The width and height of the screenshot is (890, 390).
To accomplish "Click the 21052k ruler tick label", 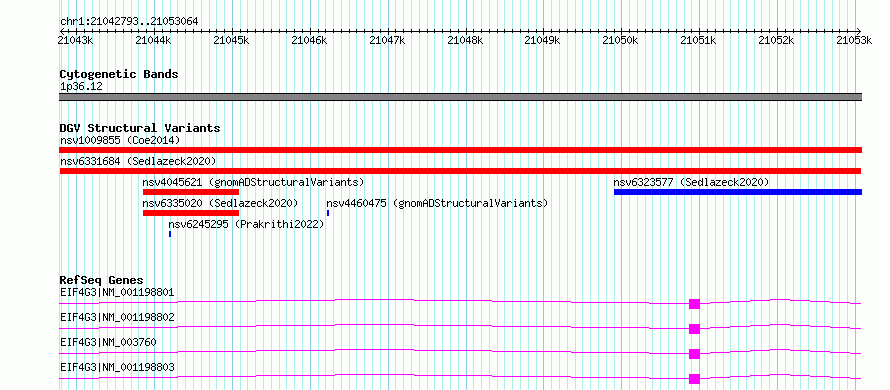I will pyautogui.click(x=777, y=40).
